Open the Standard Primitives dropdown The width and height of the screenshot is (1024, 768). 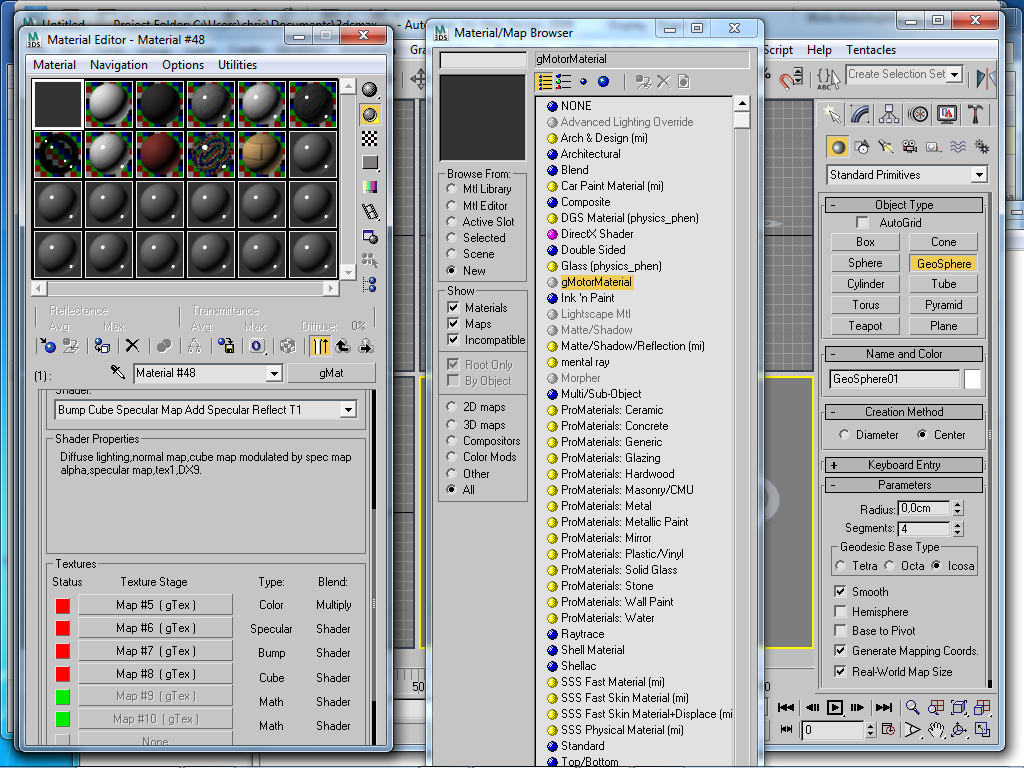(979, 175)
